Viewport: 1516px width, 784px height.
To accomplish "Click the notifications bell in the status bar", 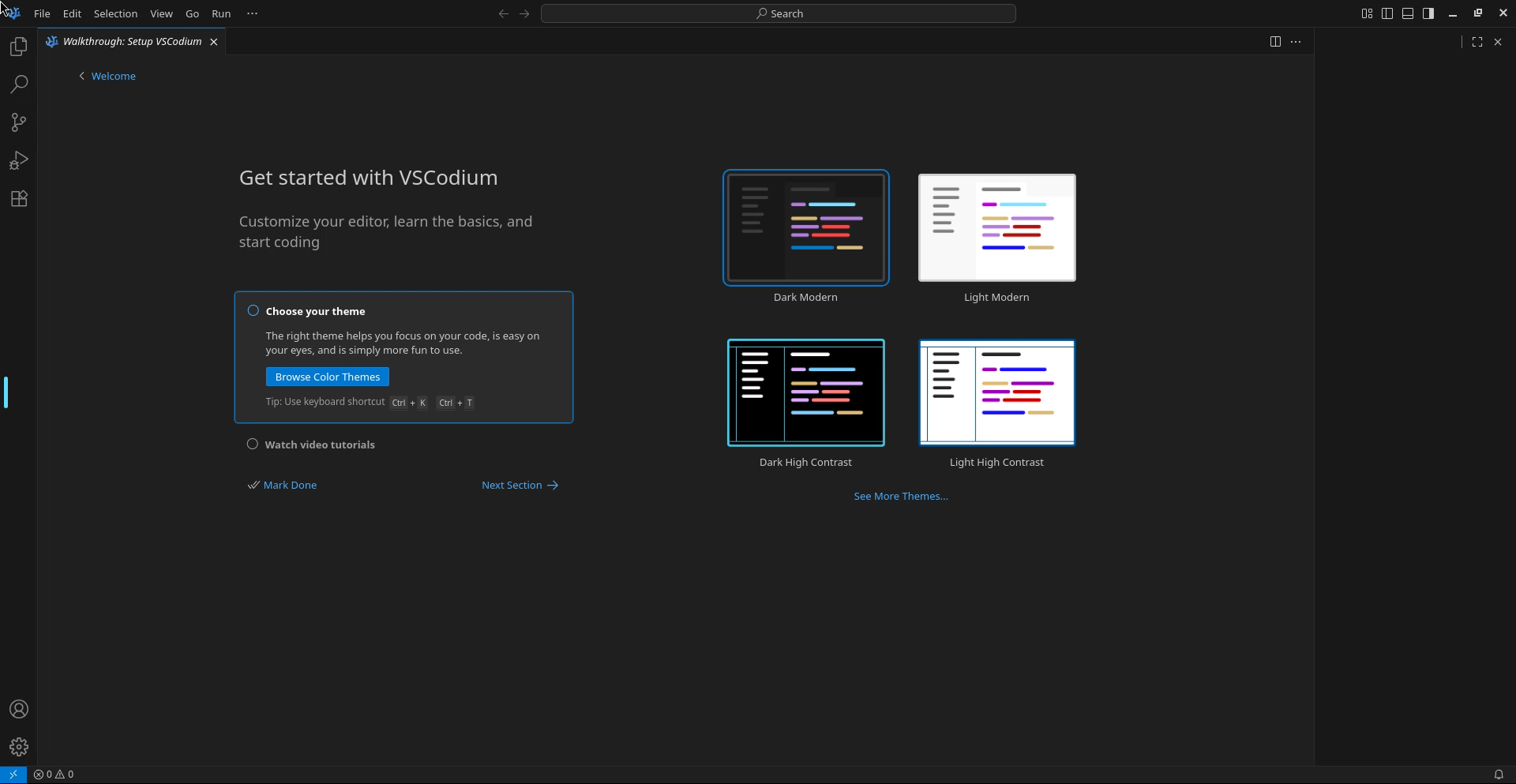I will (1499, 774).
